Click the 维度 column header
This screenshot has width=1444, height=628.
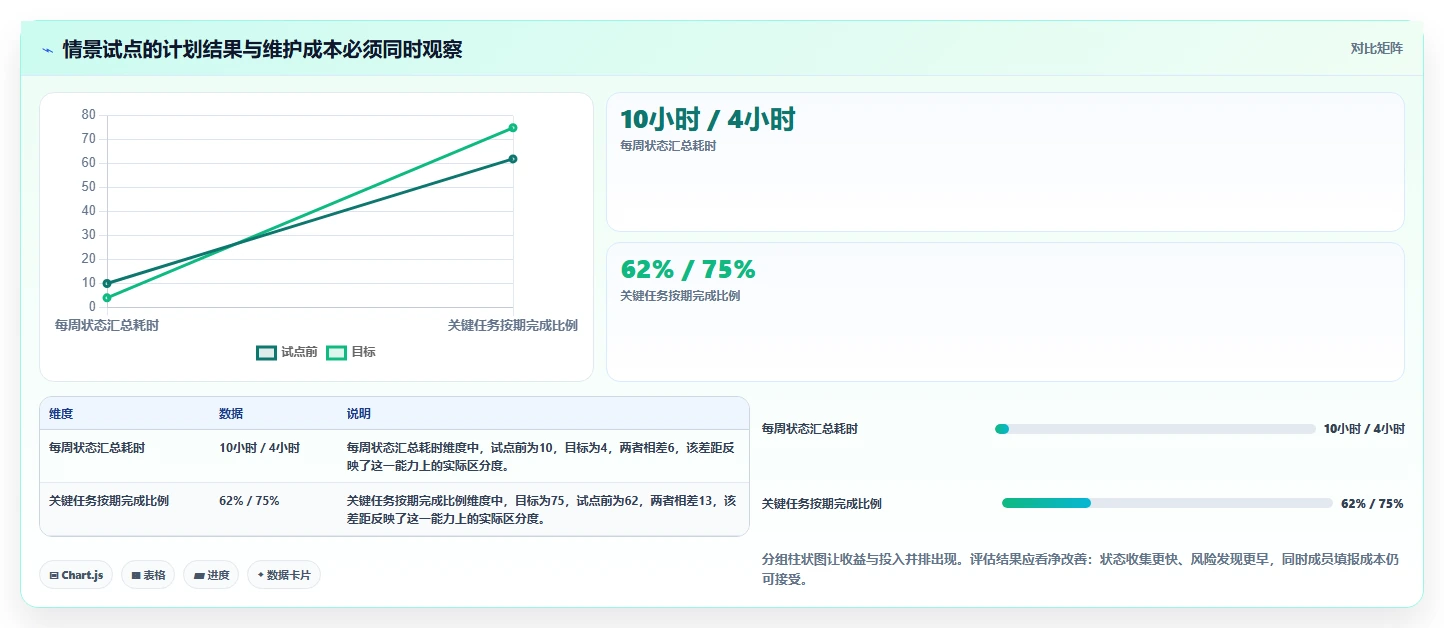61,414
